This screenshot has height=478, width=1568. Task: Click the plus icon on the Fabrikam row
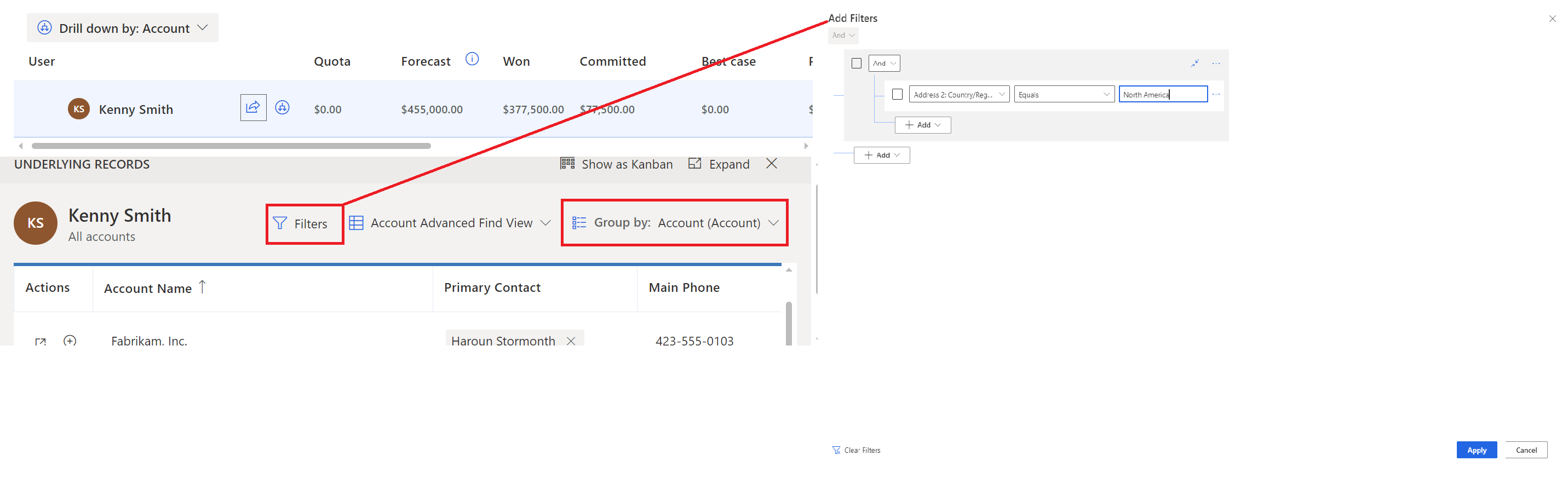coord(70,341)
